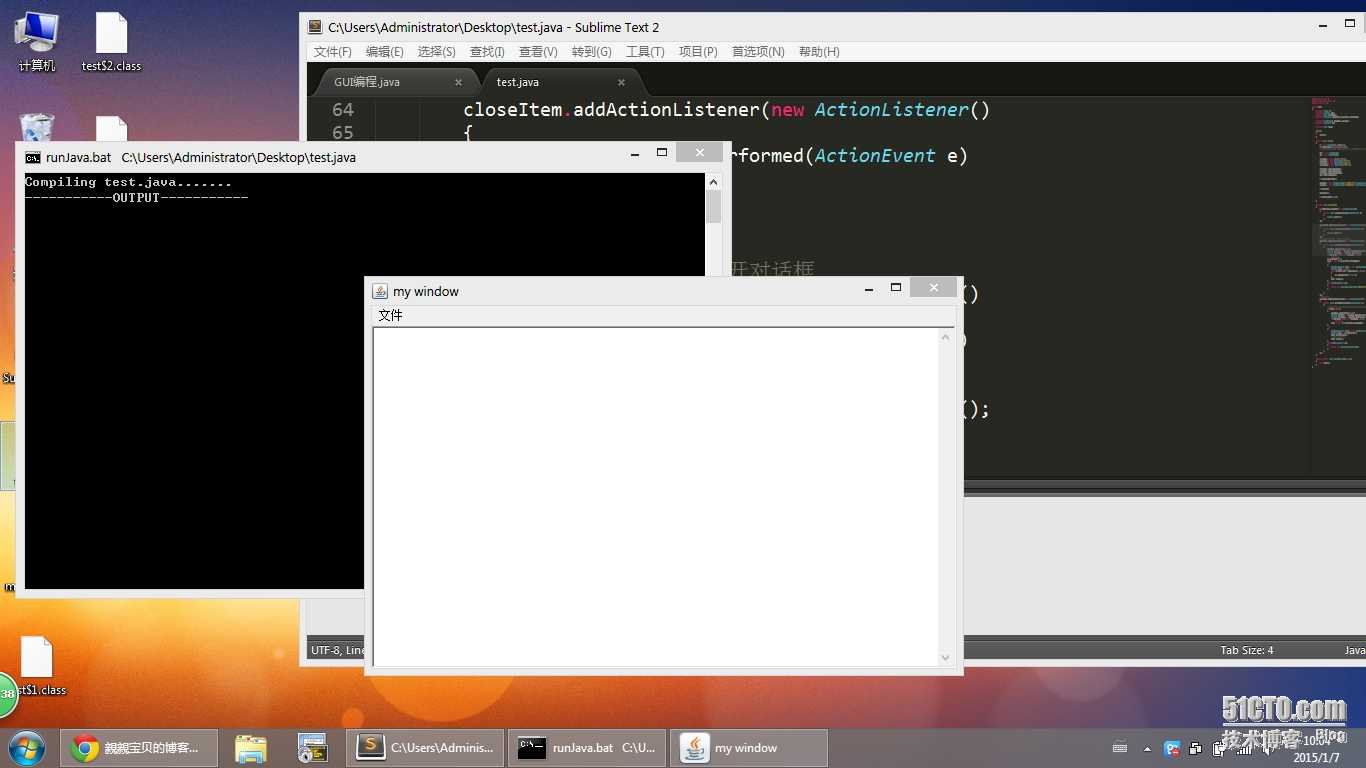
Task: Open the 工具(T) menu
Action: tap(645, 52)
